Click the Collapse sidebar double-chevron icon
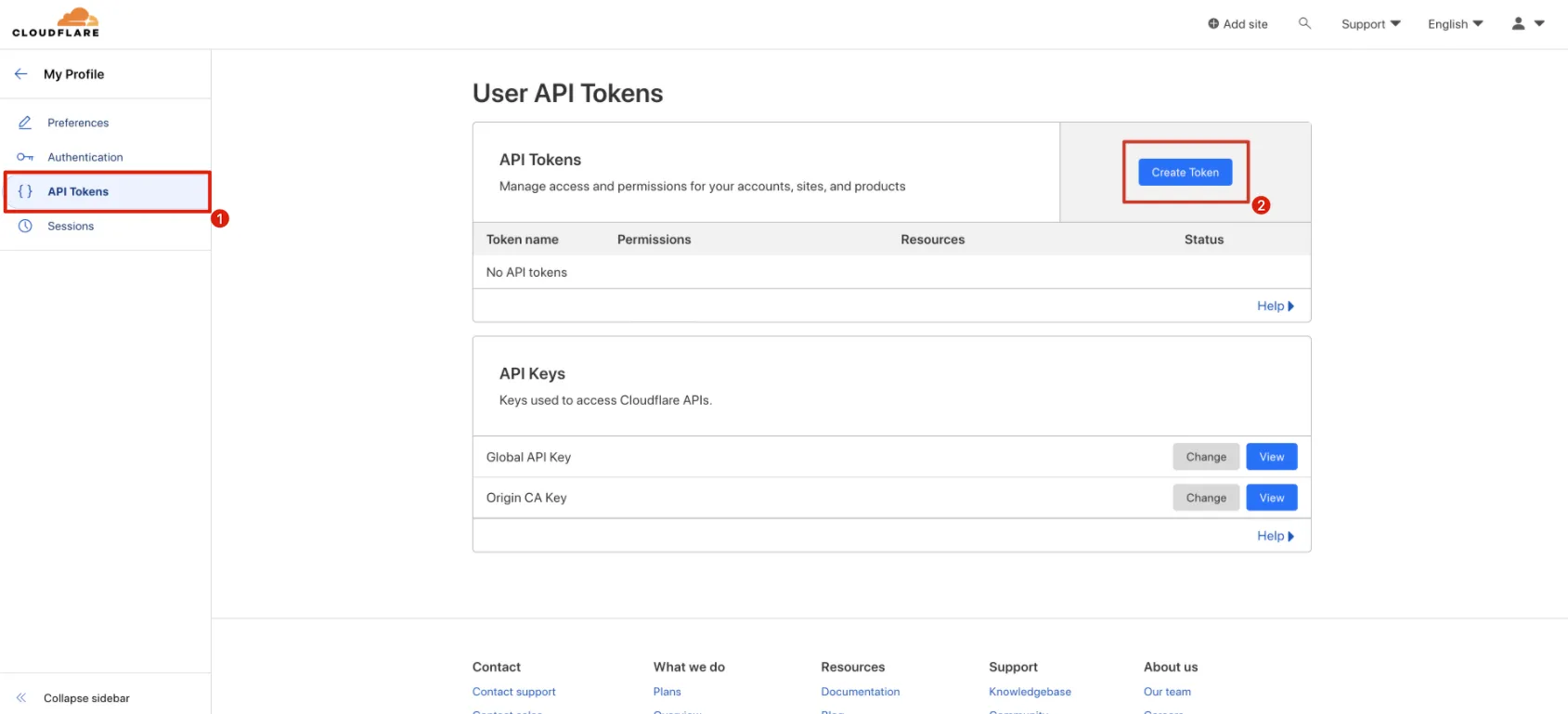Viewport: 1568px width, 714px height. [21, 698]
